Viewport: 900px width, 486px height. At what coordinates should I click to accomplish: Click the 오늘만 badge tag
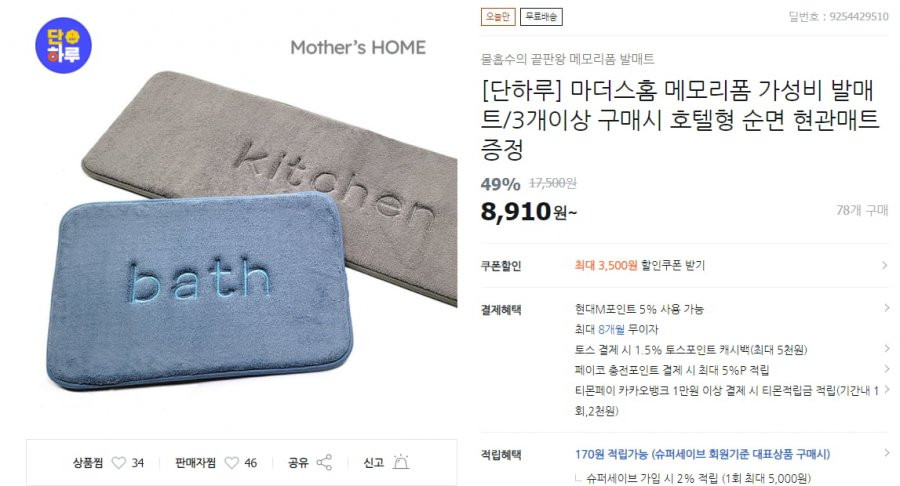498,17
